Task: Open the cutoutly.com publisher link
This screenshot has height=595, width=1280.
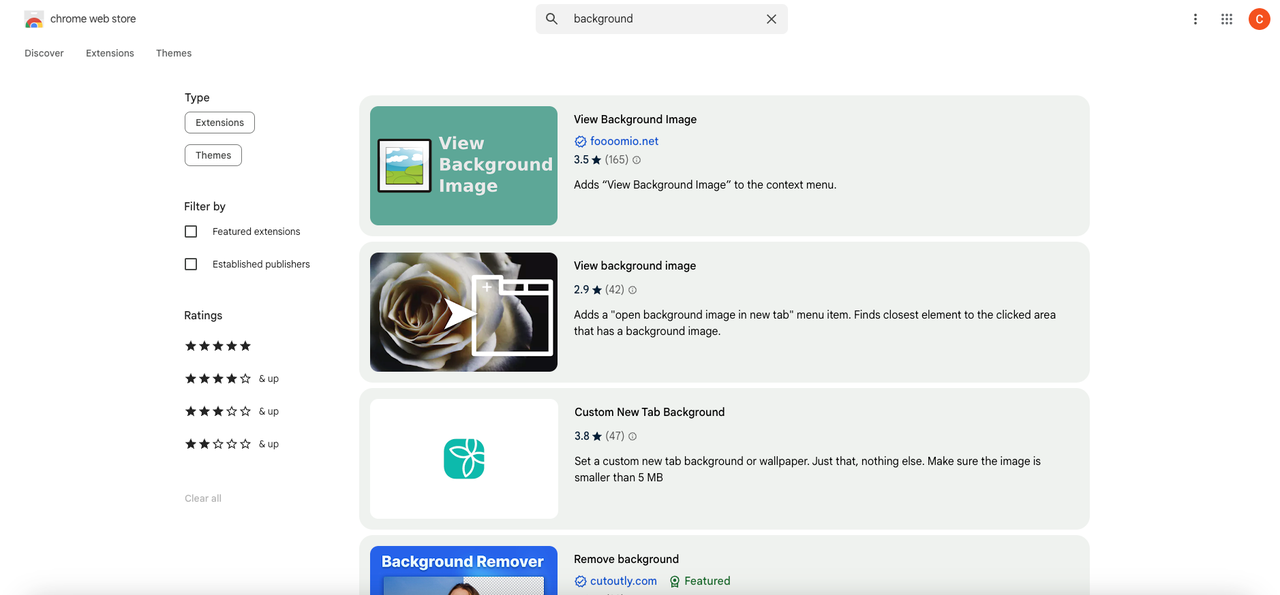Action: (x=623, y=581)
